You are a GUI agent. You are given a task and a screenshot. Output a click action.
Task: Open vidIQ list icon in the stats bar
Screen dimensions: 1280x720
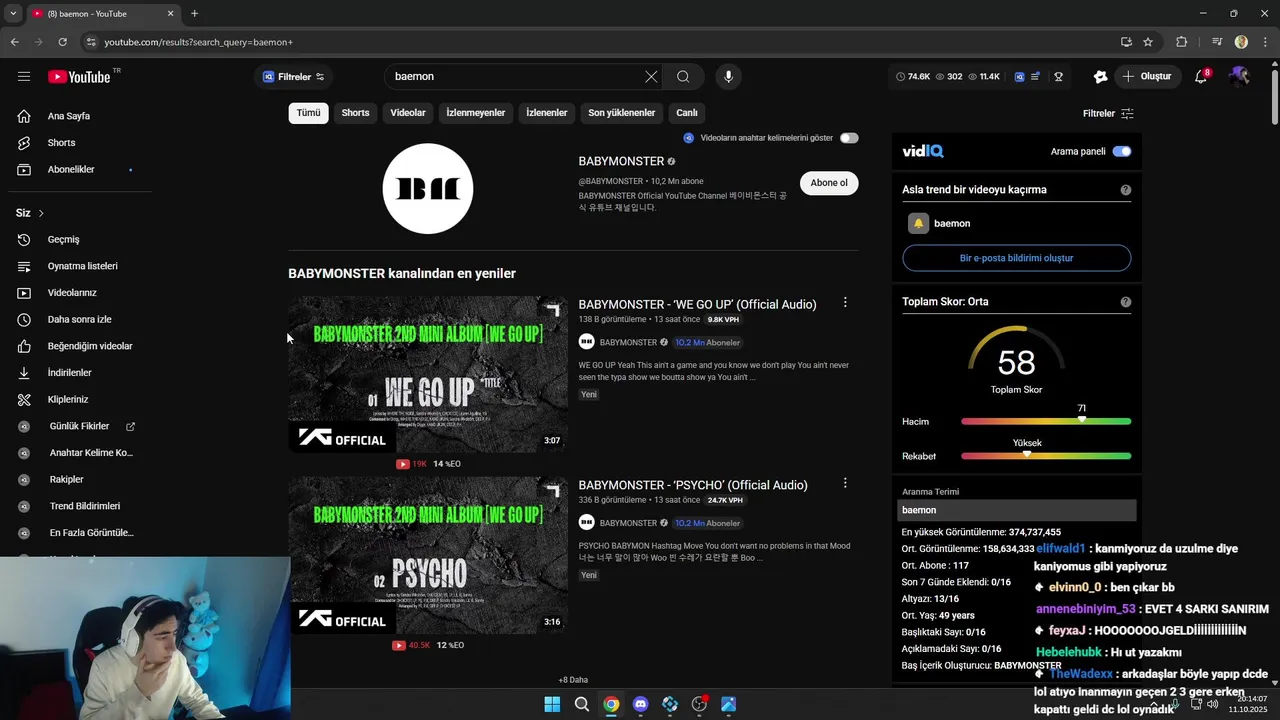click(1036, 77)
